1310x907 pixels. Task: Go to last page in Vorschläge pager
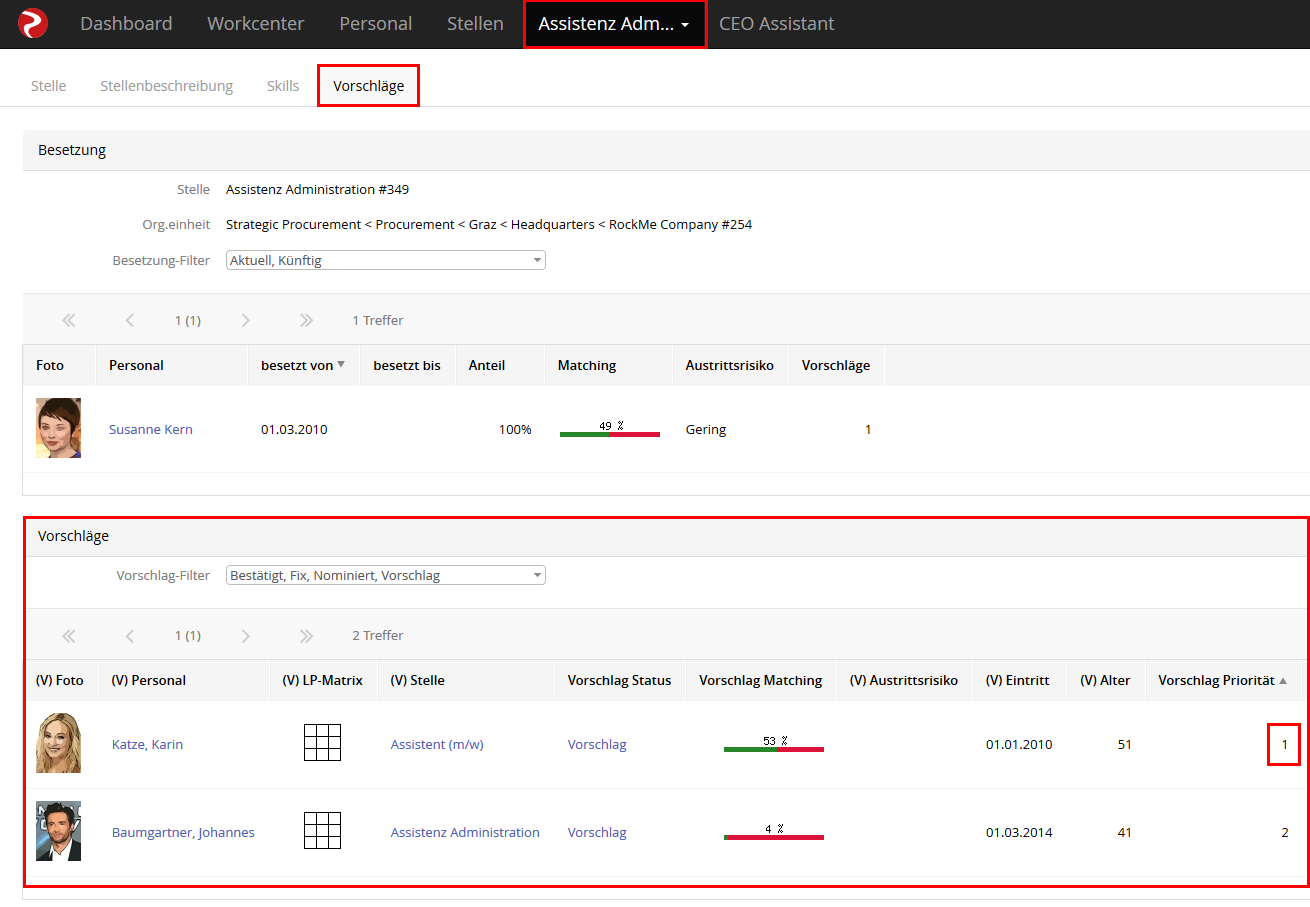coord(307,635)
